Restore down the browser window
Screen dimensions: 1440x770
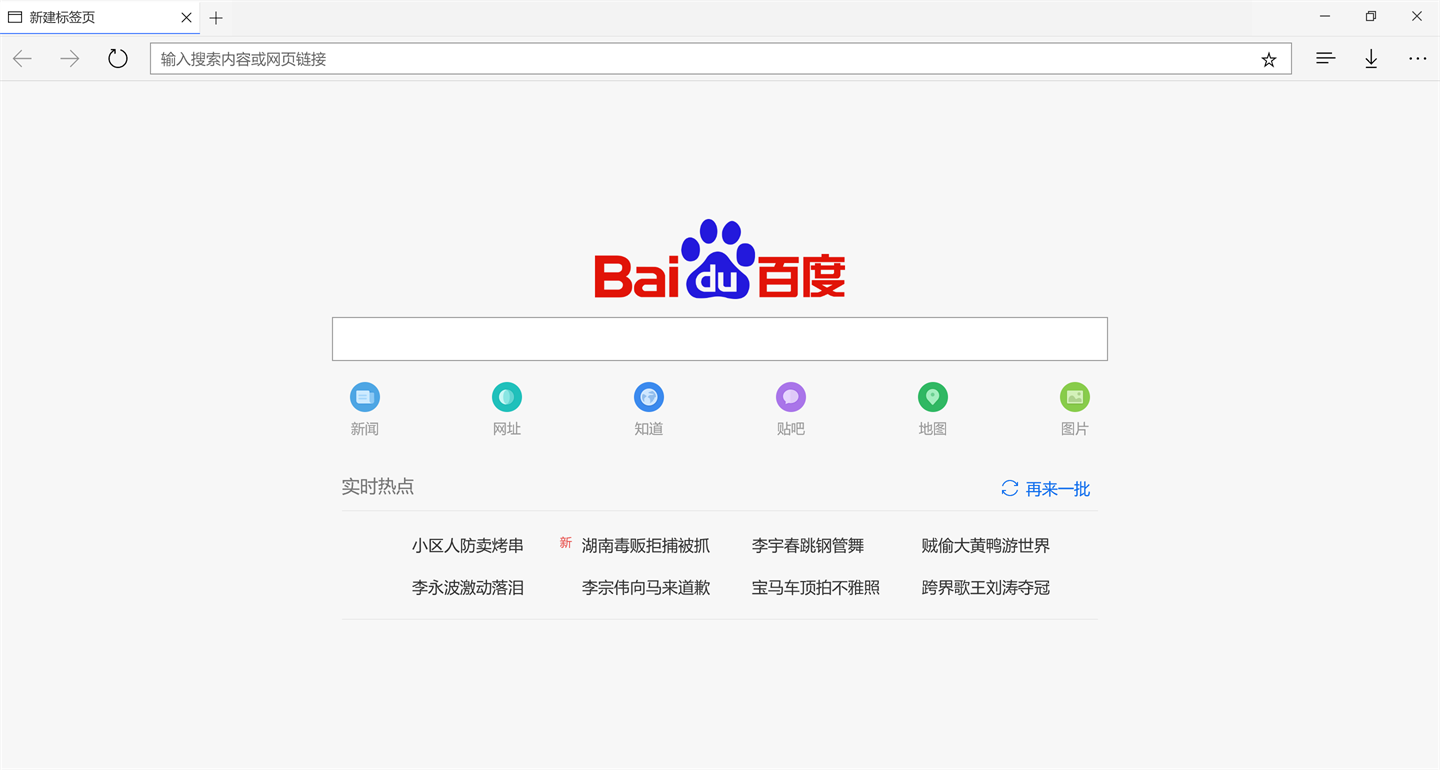pyautogui.click(x=1371, y=16)
